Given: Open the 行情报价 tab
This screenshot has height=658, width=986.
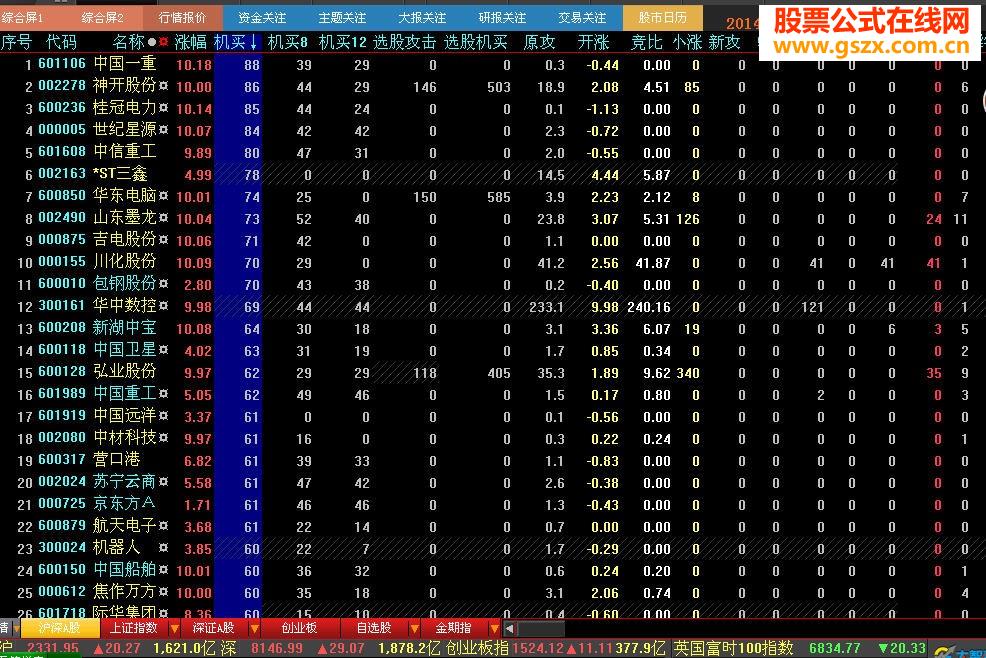Looking at the screenshot, I should coord(182,18).
